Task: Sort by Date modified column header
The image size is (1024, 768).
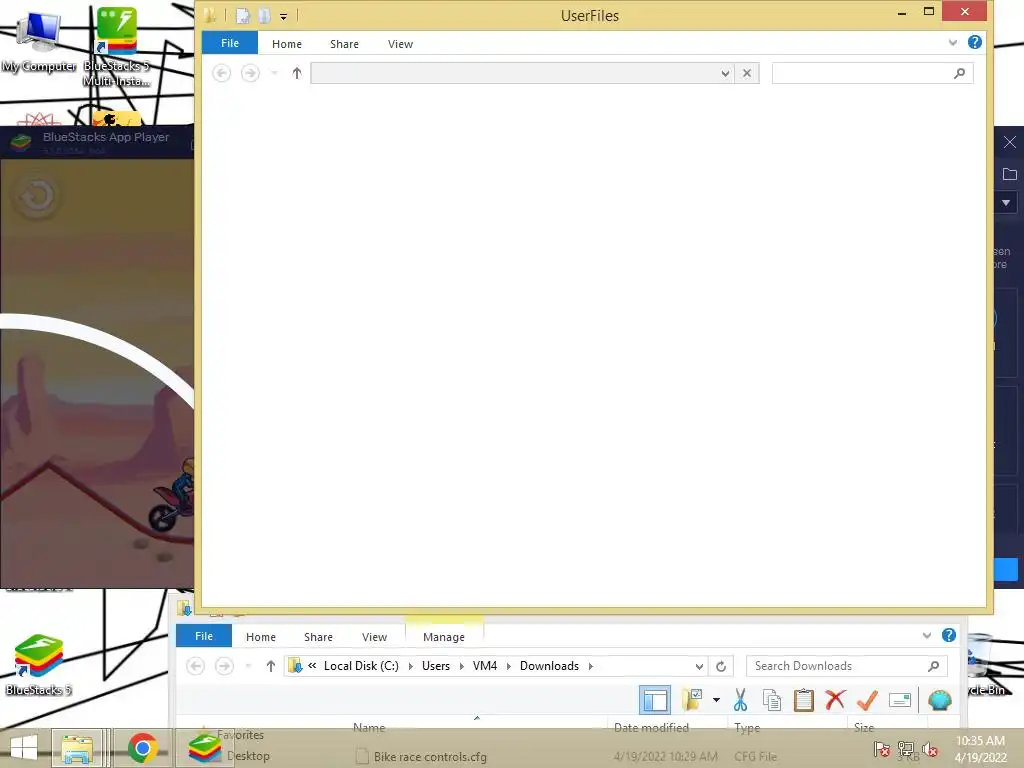Action: coord(651,728)
